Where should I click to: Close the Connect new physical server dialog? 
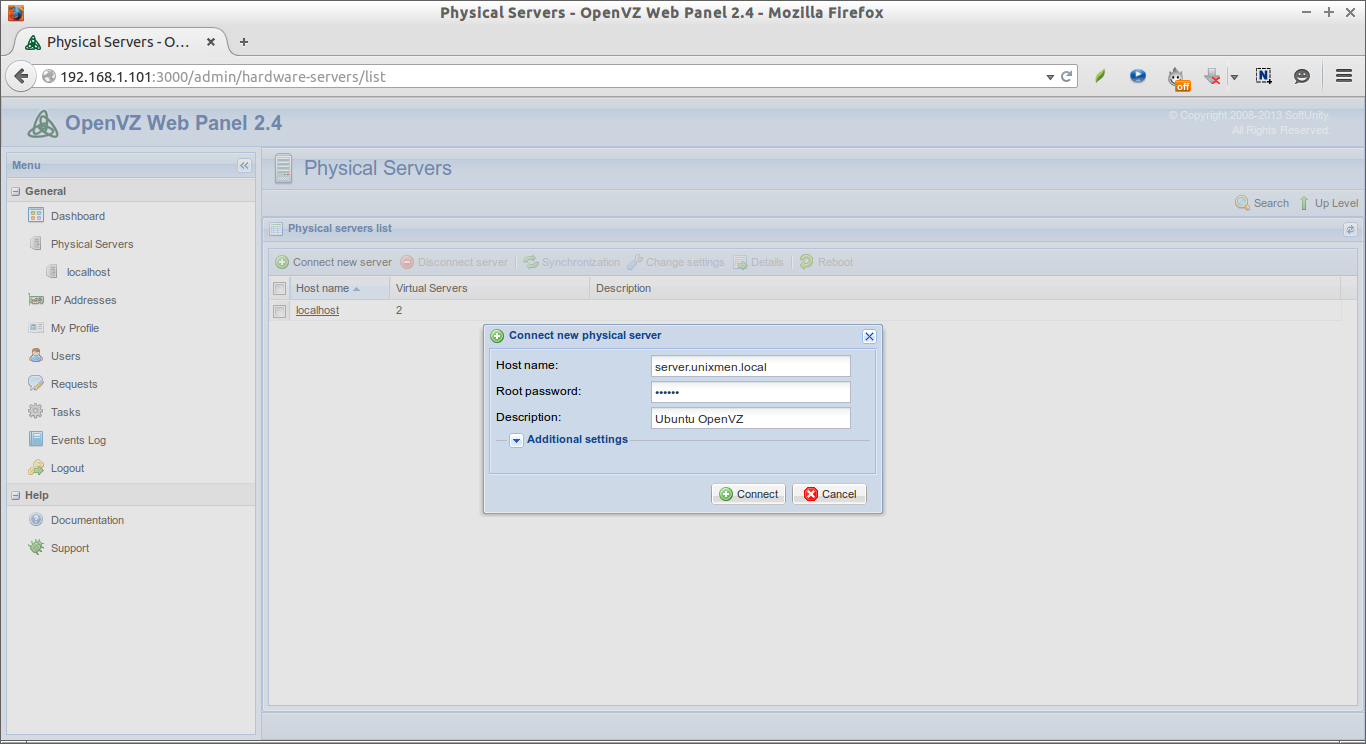point(869,337)
